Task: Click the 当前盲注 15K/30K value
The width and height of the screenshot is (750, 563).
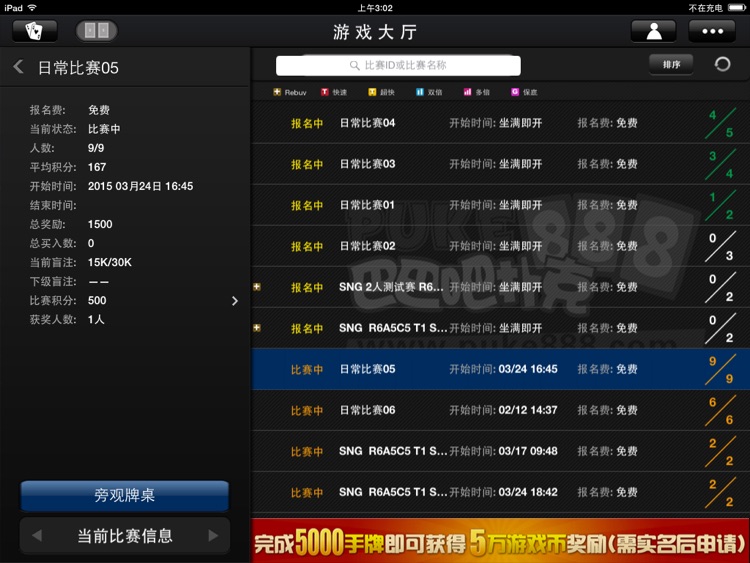Action: (110, 263)
